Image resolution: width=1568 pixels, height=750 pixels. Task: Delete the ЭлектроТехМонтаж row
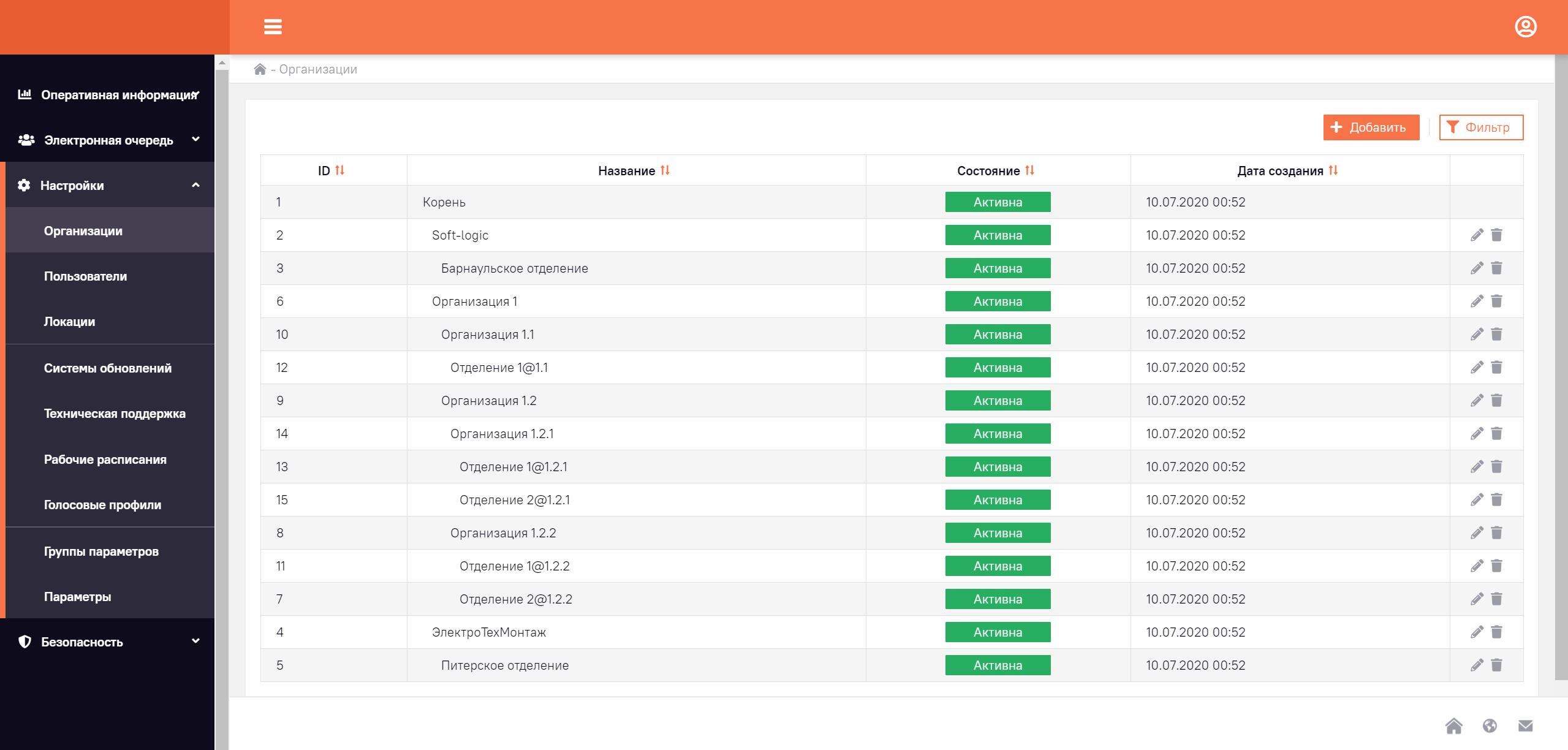pyautogui.click(x=1496, y=632)
